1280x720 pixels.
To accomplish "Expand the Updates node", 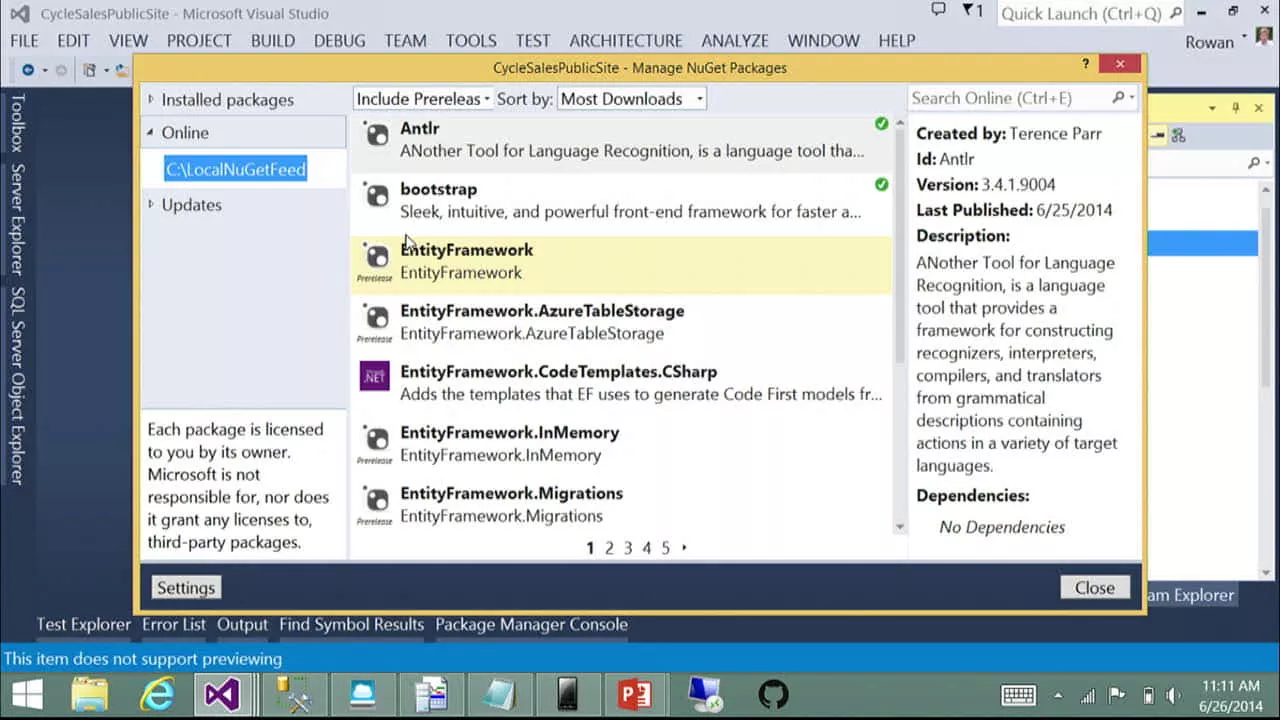I will (151, 204).
